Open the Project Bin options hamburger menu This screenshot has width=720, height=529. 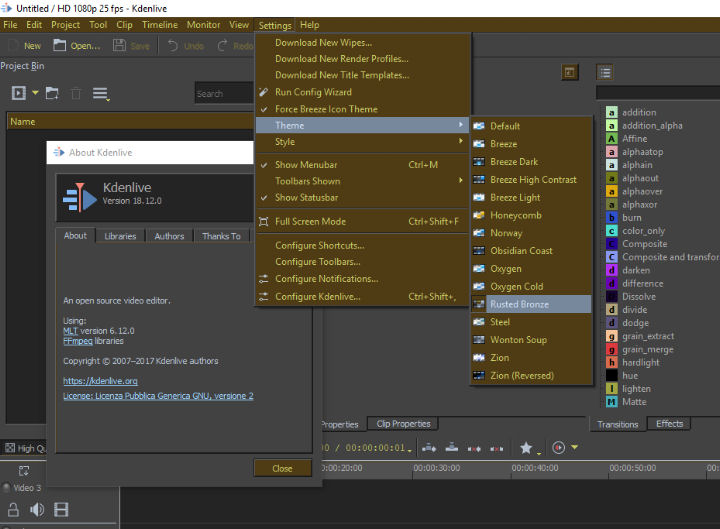(100, 94)
